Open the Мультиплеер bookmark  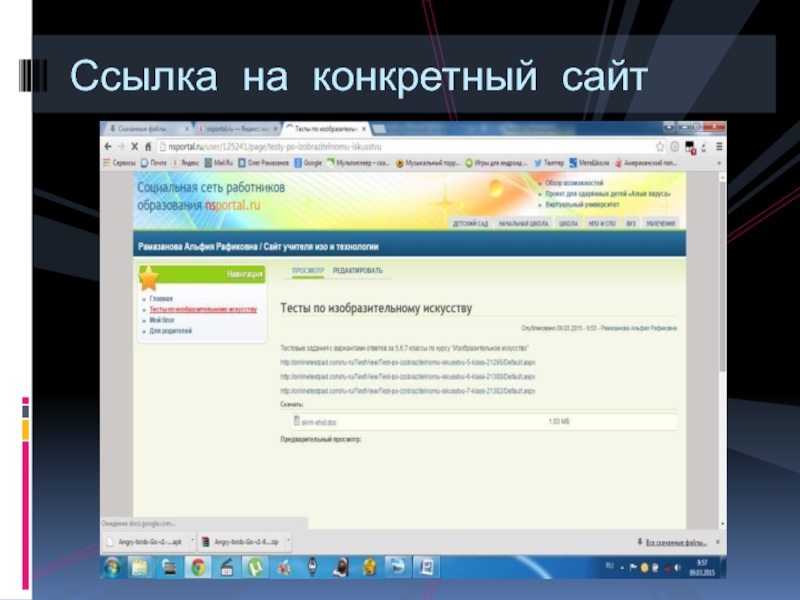point(358,163)
